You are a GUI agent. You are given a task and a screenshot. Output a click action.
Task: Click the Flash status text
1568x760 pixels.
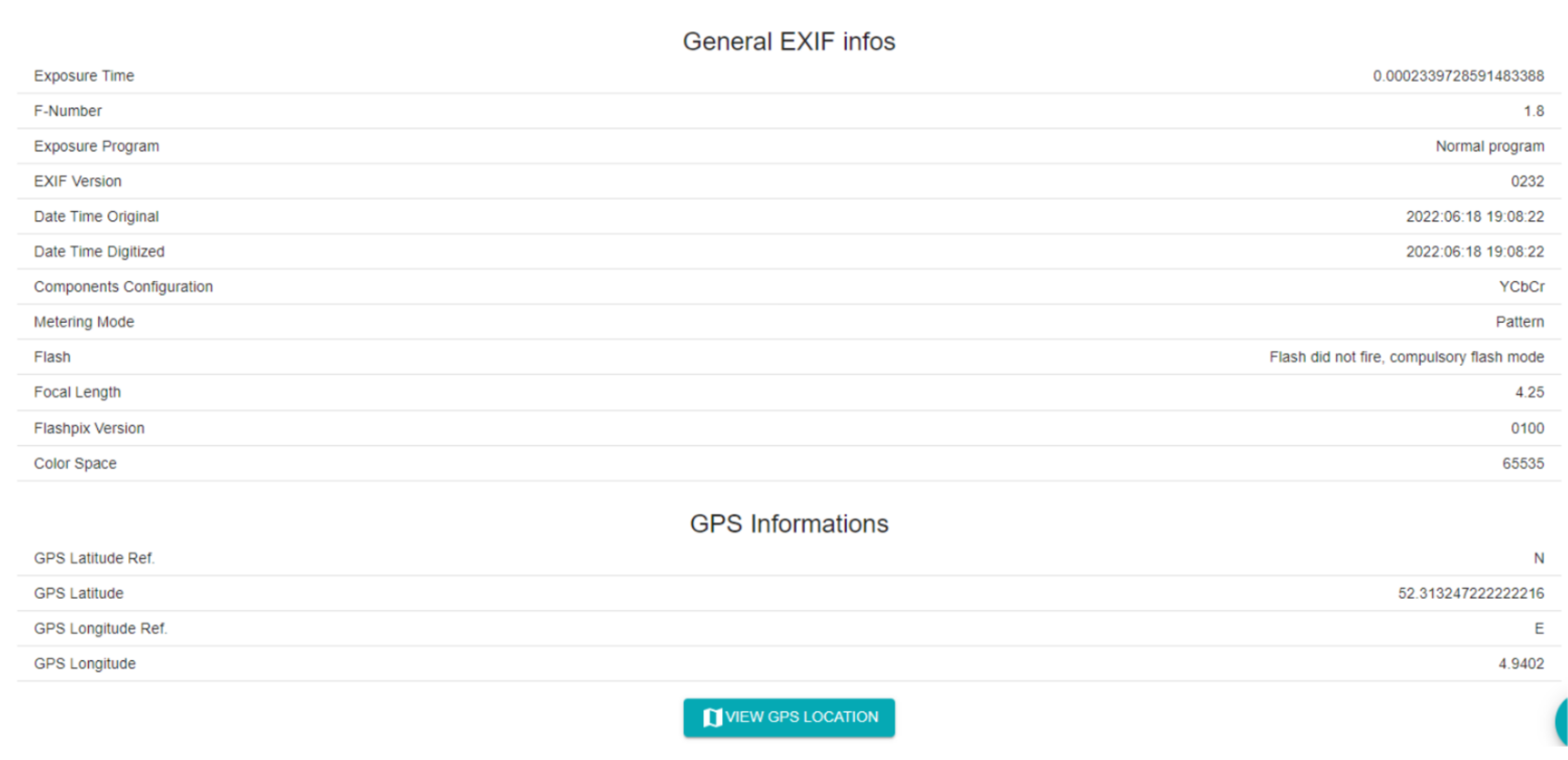1406,357
